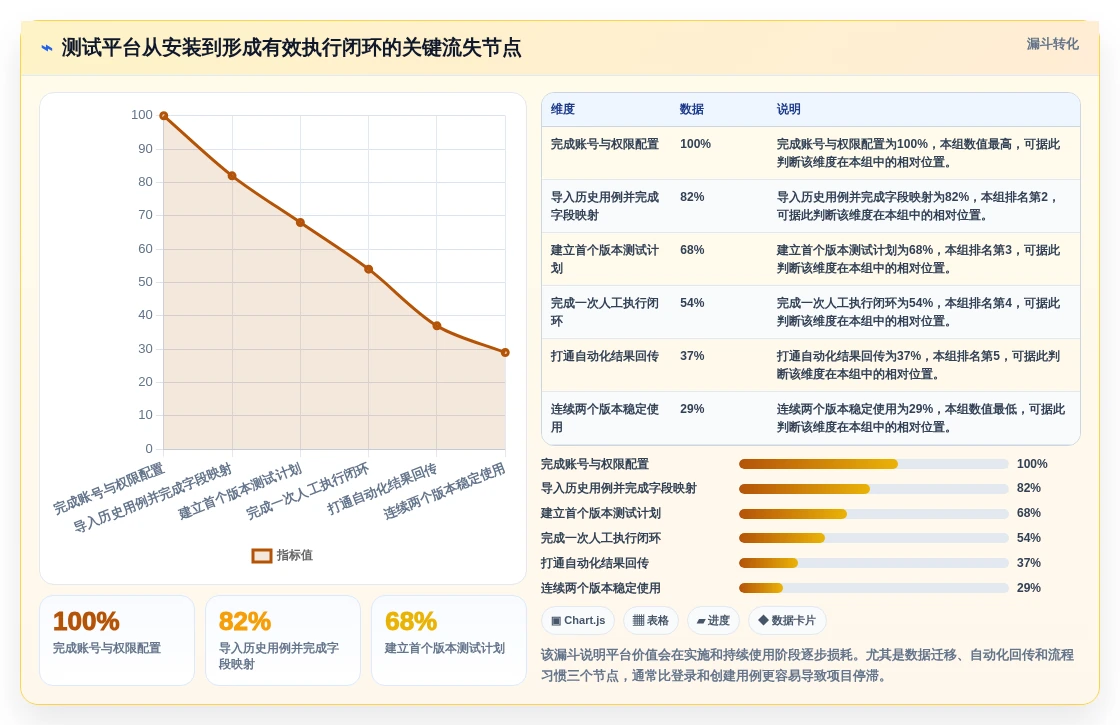
Task: Click the 82% value in the table
Action: pyautogui.click(x=692, y=197)
